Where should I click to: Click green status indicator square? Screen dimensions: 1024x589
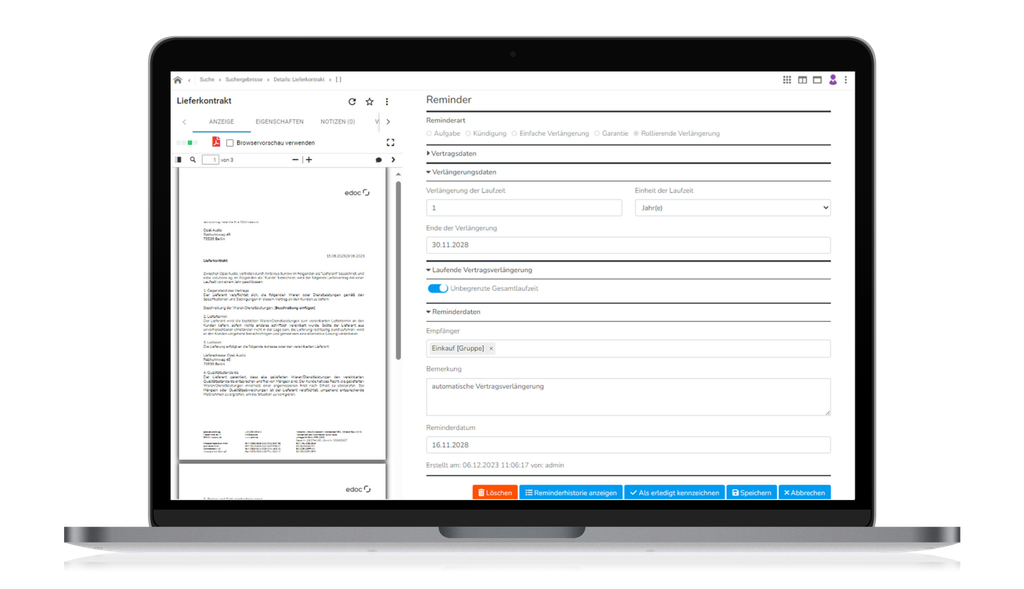tap(190, 142)
